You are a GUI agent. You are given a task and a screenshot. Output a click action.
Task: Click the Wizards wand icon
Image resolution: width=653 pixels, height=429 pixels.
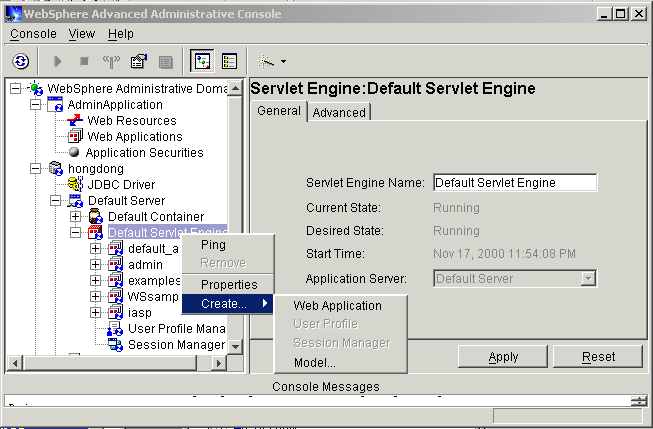point(266,61)
